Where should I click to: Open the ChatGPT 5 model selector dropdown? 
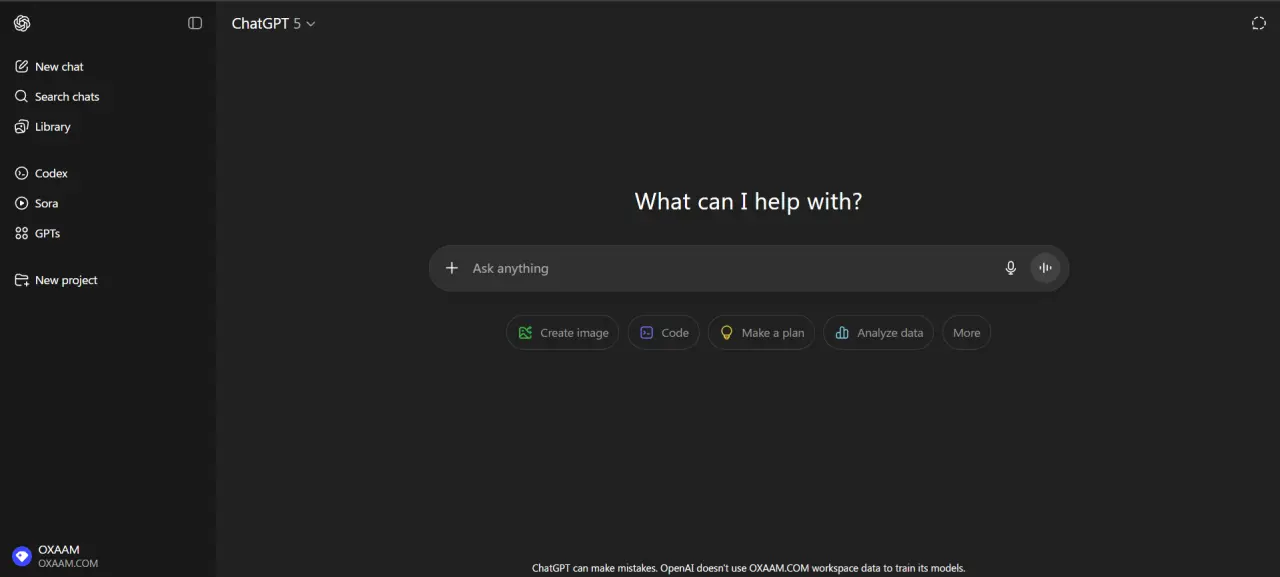(273, 23)
